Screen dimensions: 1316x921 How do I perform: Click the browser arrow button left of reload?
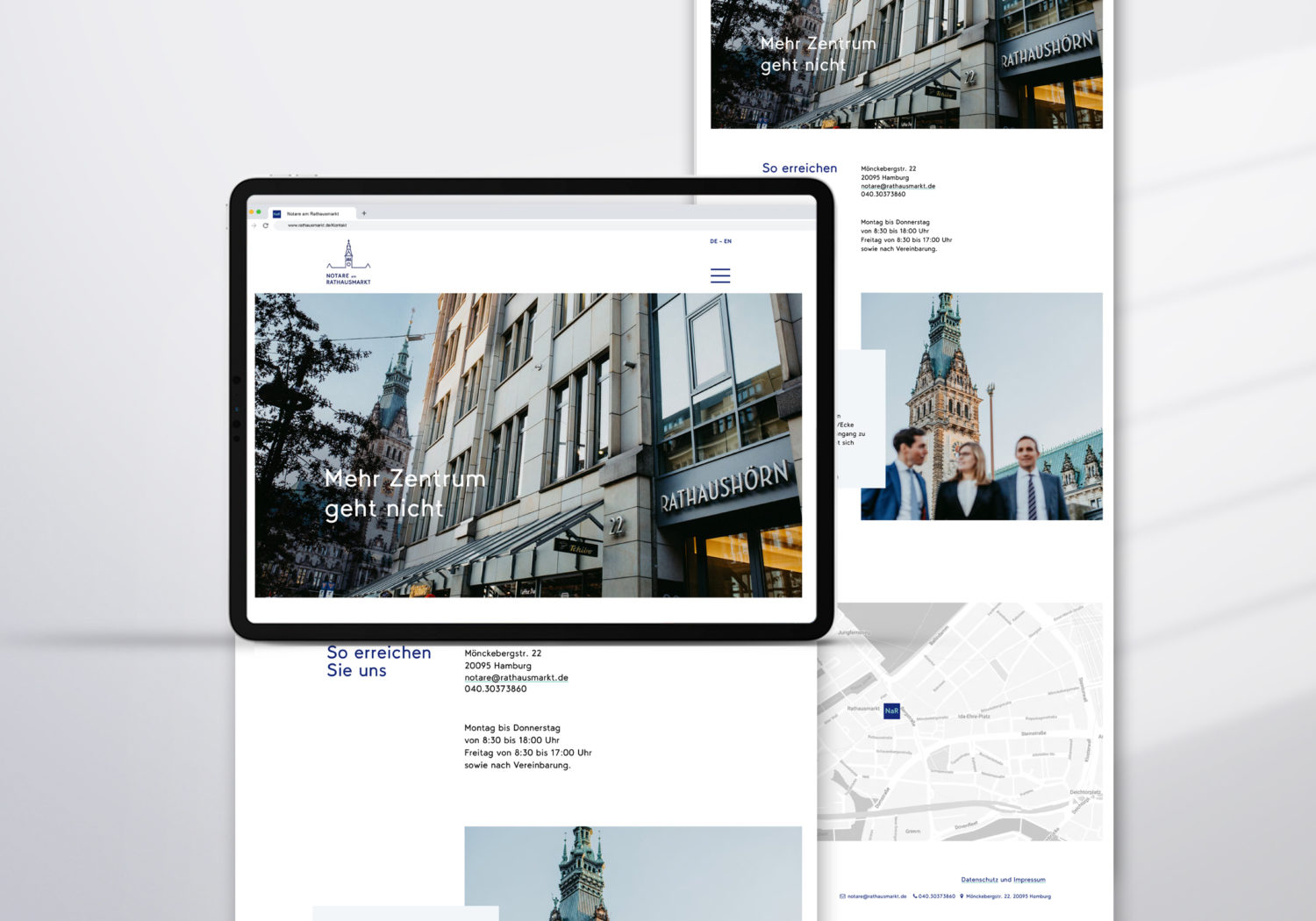click(x=254, y=225)
